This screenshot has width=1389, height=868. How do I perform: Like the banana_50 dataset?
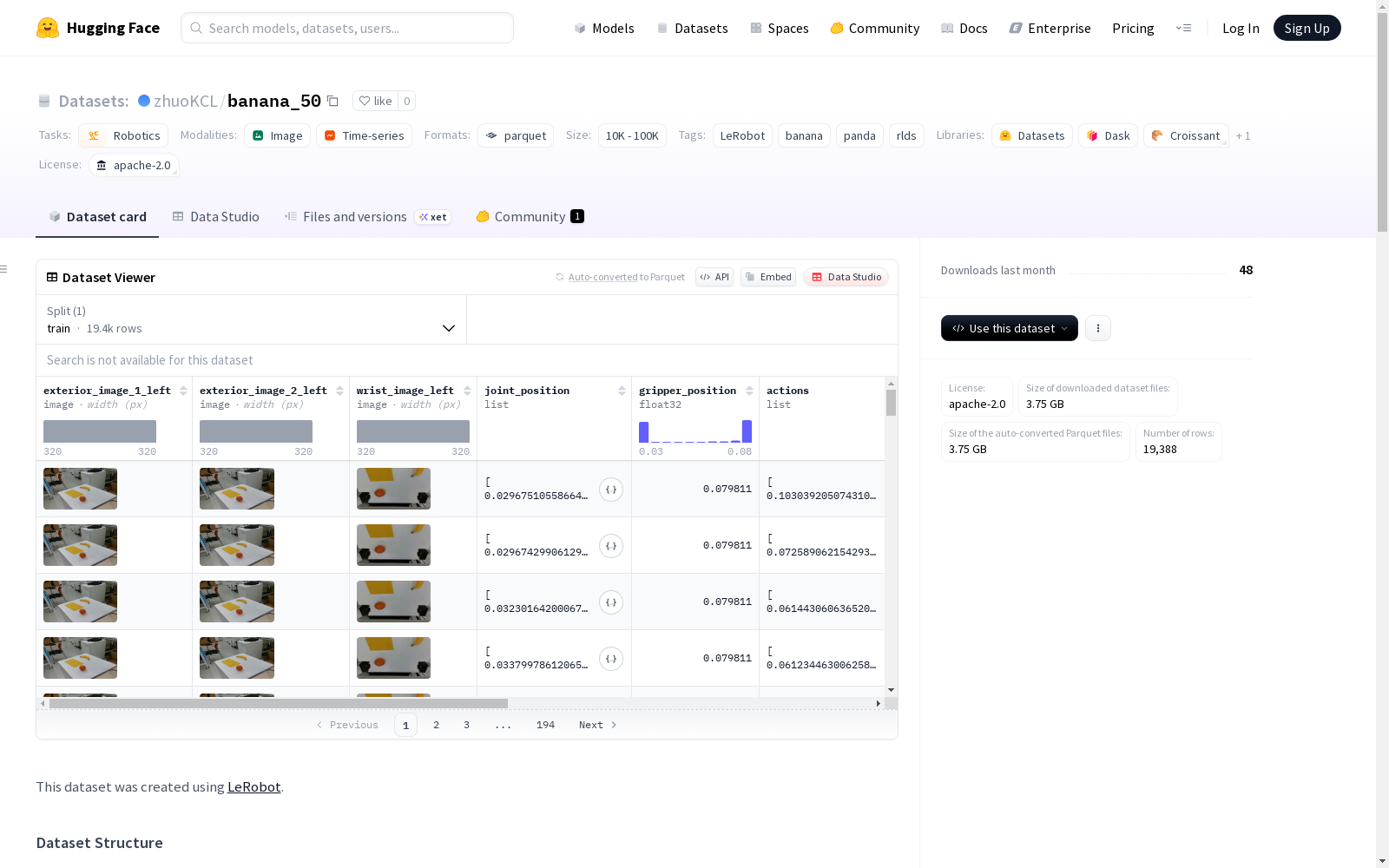point(375,101)
